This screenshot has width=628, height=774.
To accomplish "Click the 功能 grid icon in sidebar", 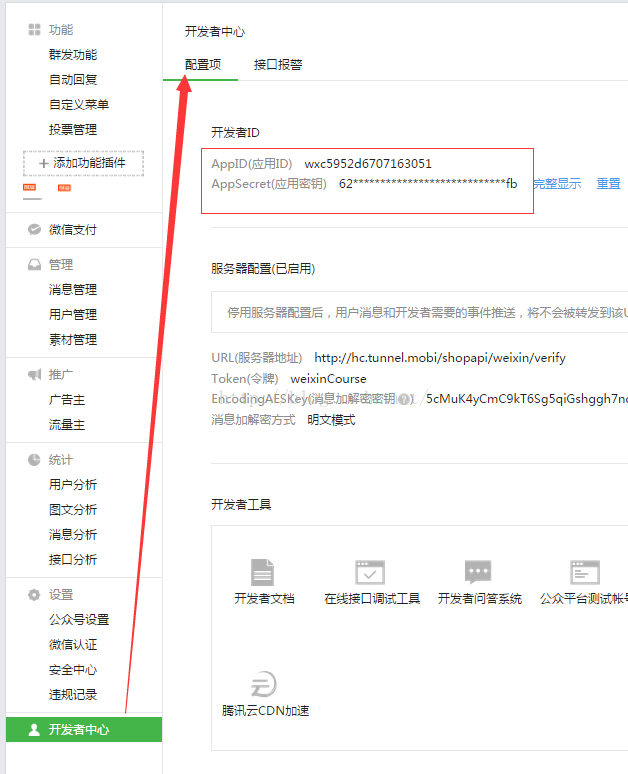I will point(34,30).
